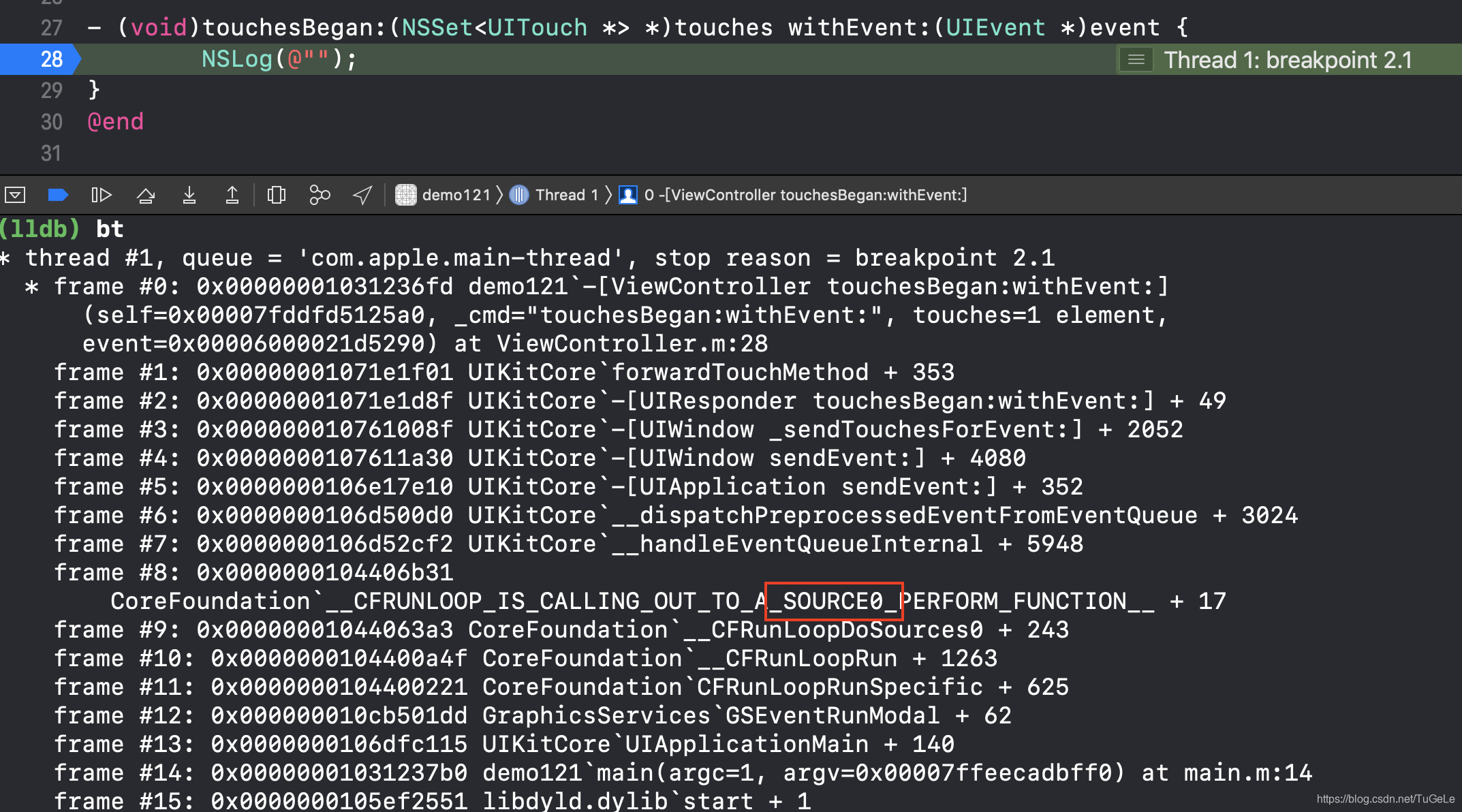This screenshot has width=1462, height=812.
Task: Click the thread #1 stop reason line
Action: click(528, 257)
